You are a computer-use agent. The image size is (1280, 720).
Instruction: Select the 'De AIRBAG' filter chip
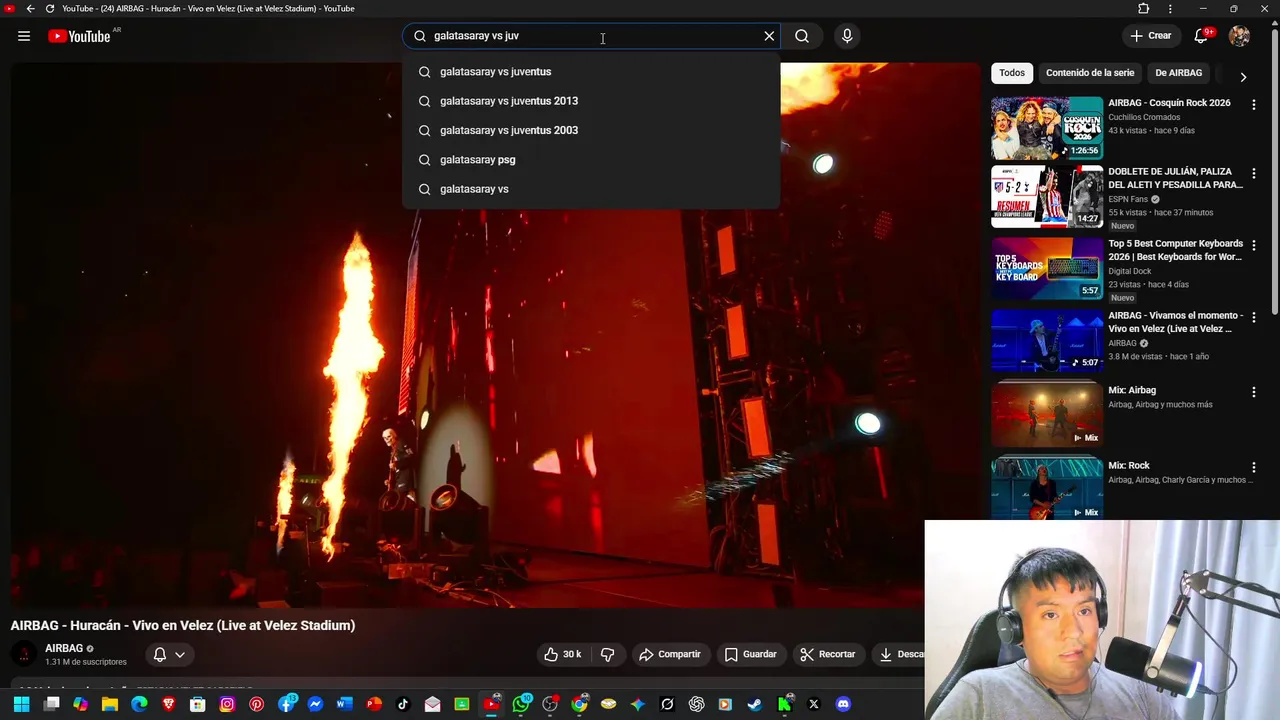(1178, 73)
